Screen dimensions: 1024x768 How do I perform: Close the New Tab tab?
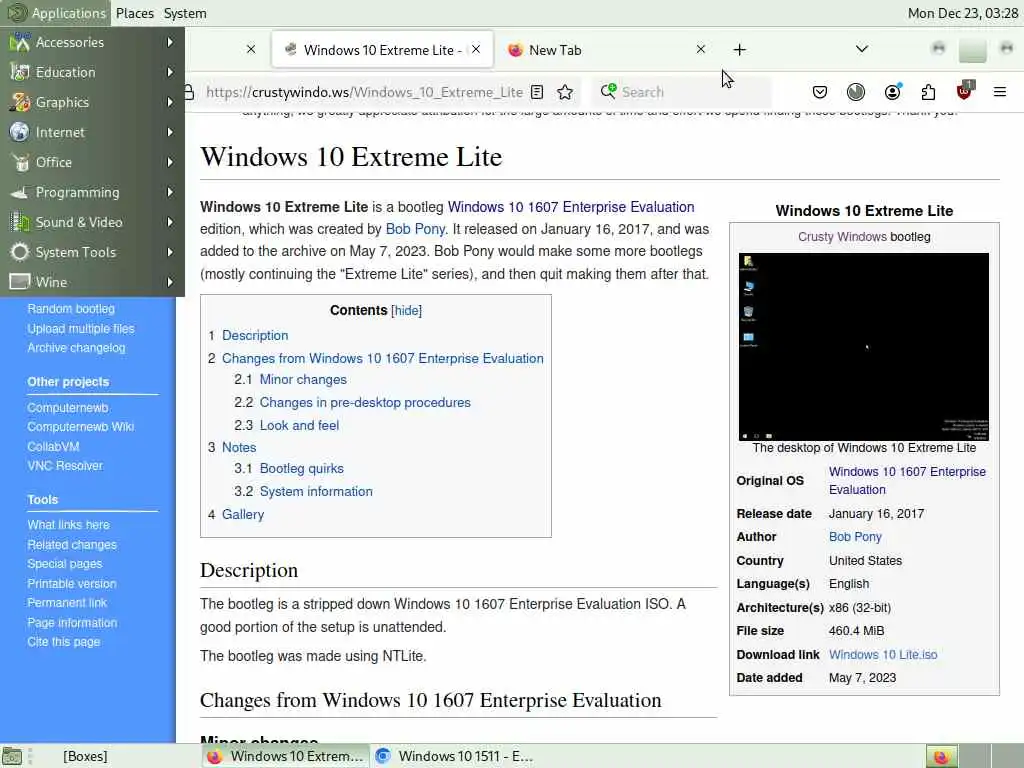coord(701,50)
